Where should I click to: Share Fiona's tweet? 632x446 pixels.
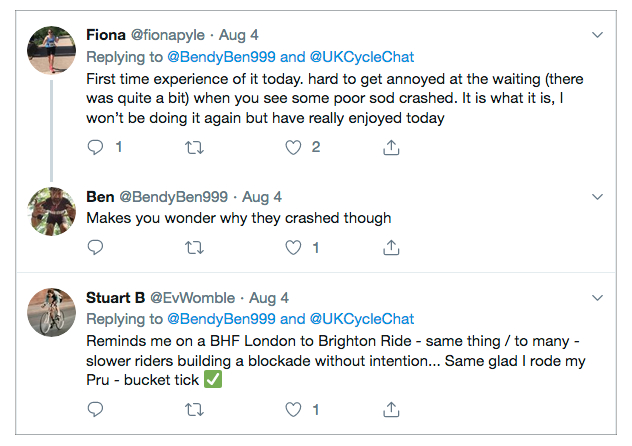pos(392,147)
